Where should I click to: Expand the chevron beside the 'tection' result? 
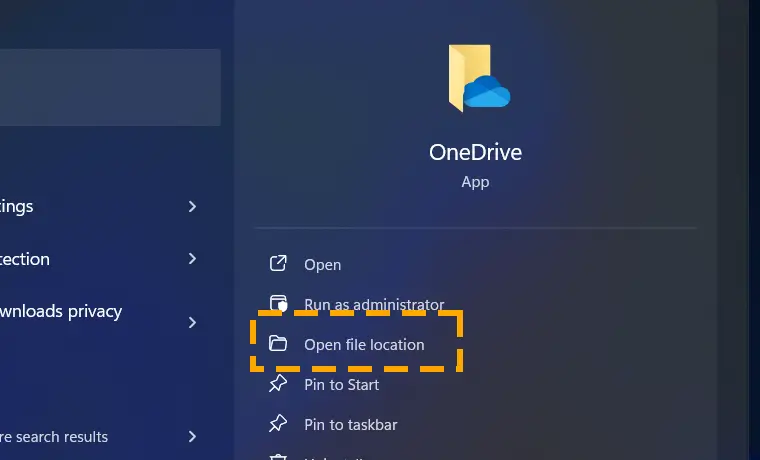click(192, 258)
